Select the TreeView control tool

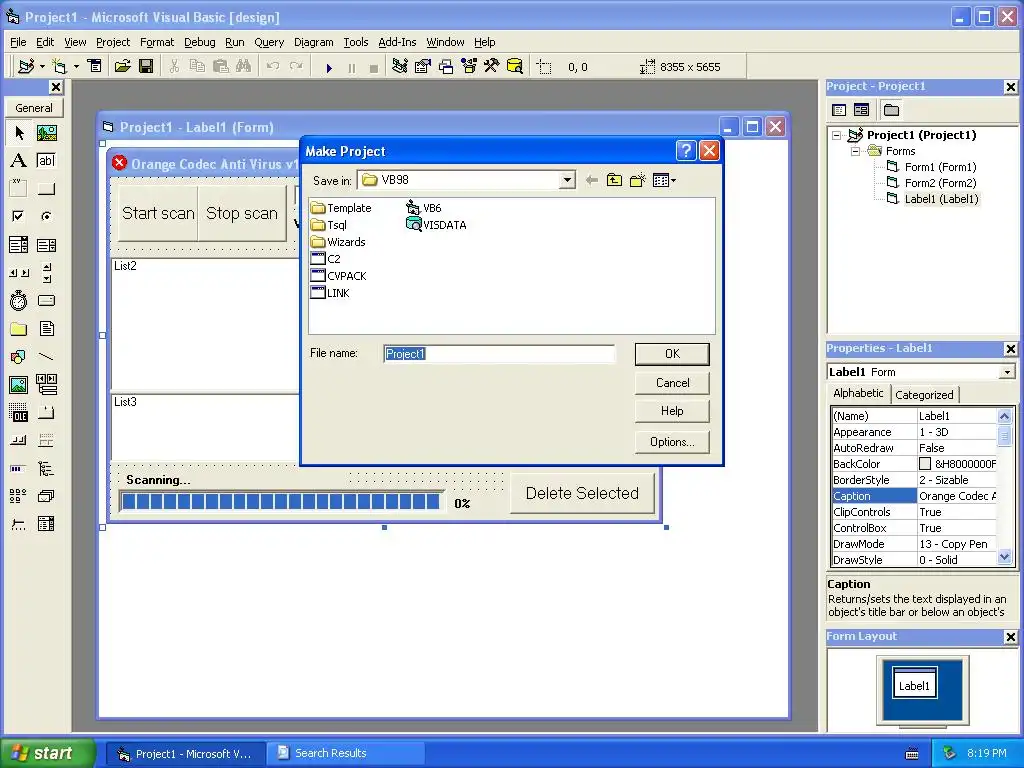pyautogui.click(x=46, y=468)
